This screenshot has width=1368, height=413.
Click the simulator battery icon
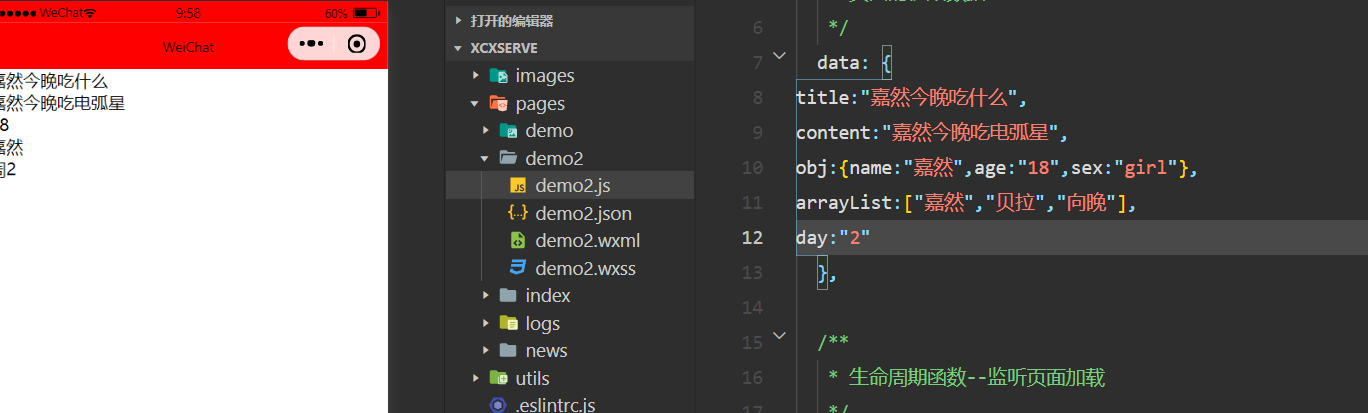coord(367,14)
